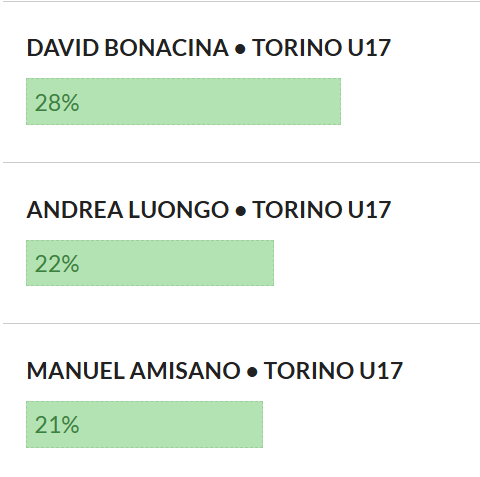Click the 22% green result bar
Image resolution: width=480 pixels, height=477 pixels.
point(150,263)
